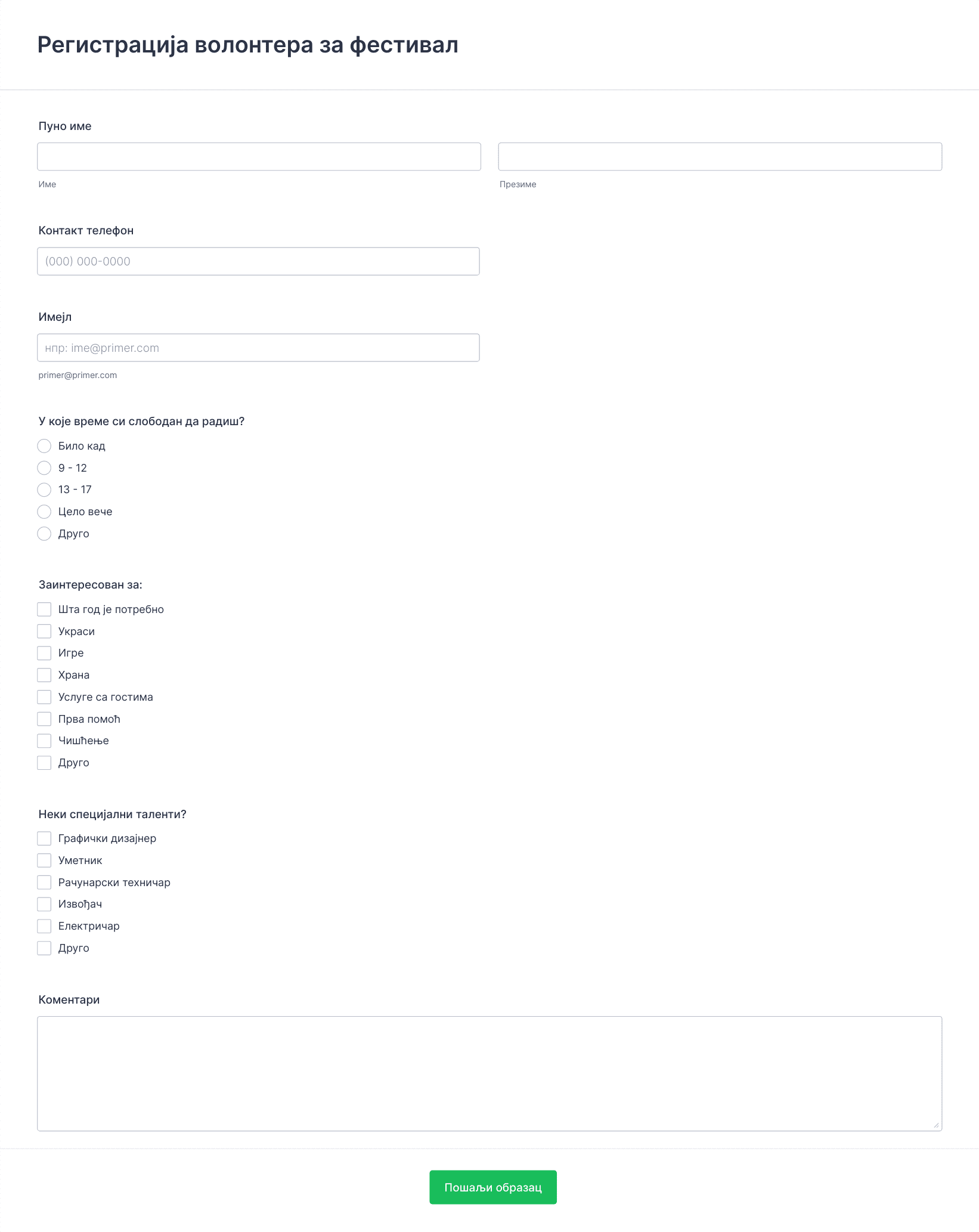Check the Чишћење checkbox
The image size is (979, 1232).
[x=44, y=741]
